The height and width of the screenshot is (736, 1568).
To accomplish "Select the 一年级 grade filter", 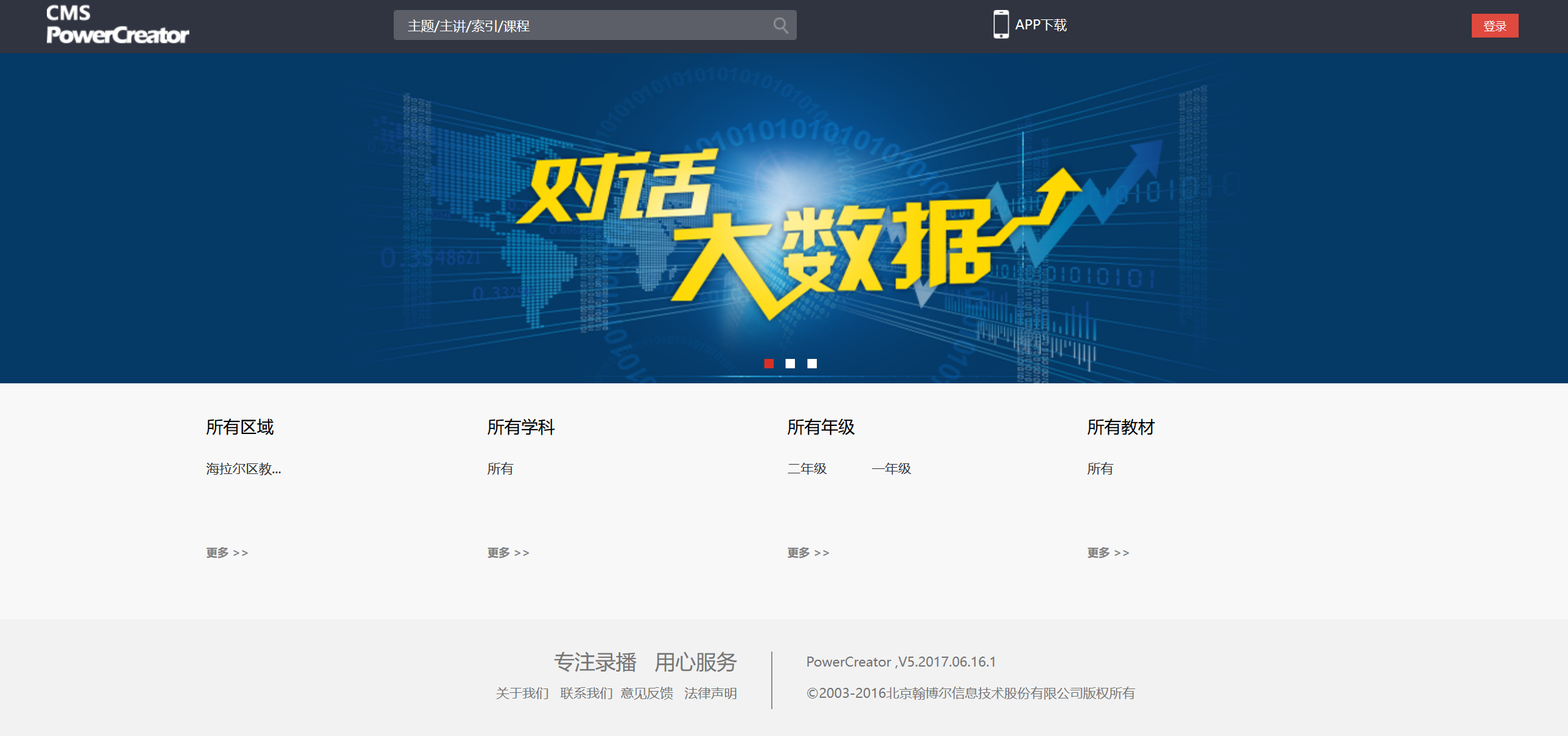I will pyautogui.click(x=891, y=468).
